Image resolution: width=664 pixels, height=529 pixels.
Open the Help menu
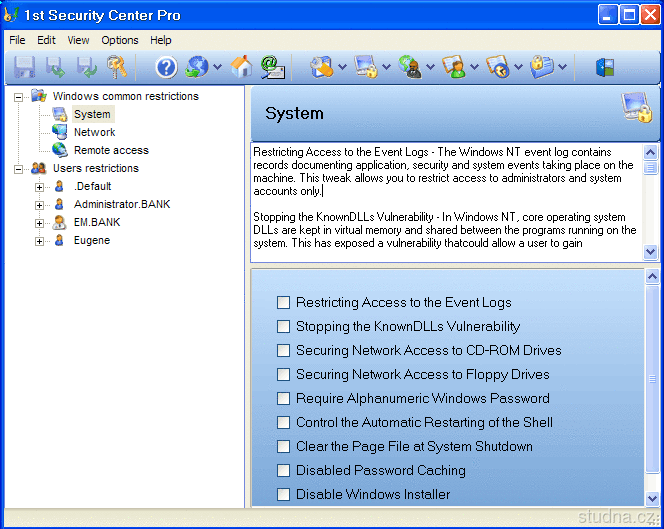160,40
